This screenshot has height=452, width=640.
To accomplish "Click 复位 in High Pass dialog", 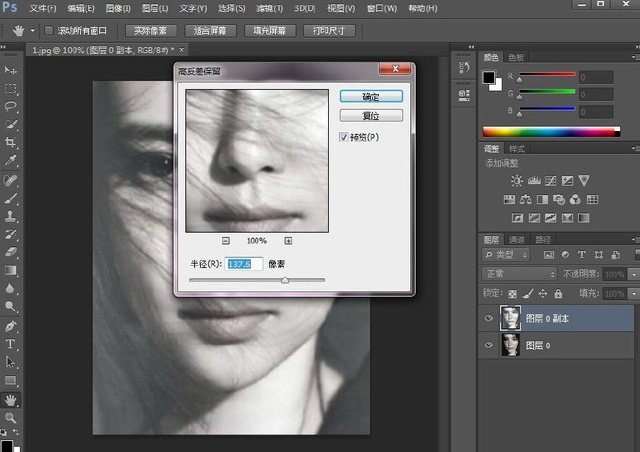I will tap(371, 116).
